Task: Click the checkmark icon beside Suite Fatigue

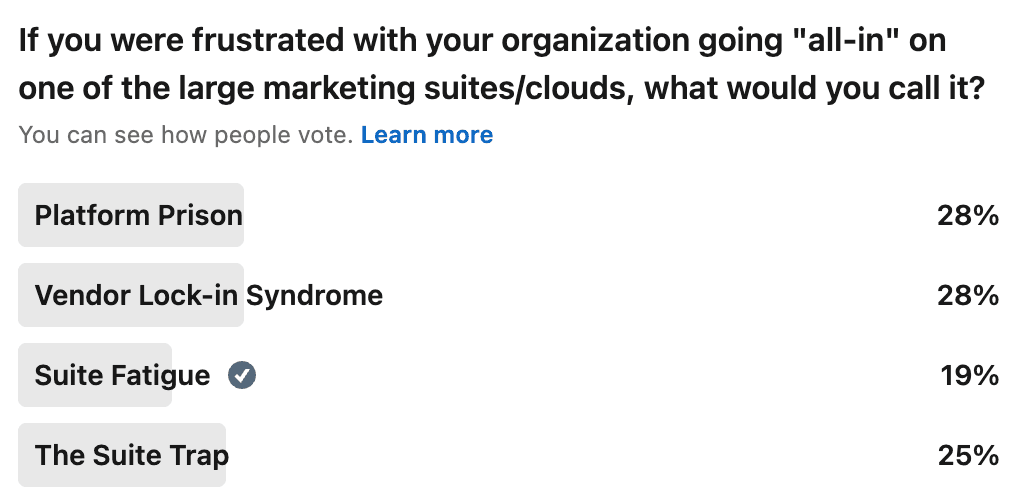Action: 242,375
